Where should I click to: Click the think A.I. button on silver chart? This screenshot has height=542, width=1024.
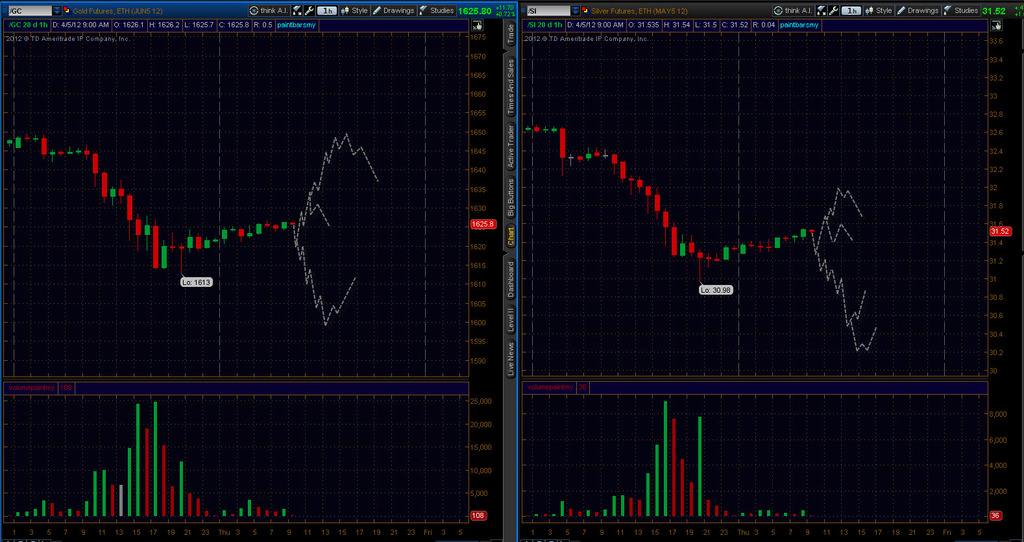(x=791, y=10)
